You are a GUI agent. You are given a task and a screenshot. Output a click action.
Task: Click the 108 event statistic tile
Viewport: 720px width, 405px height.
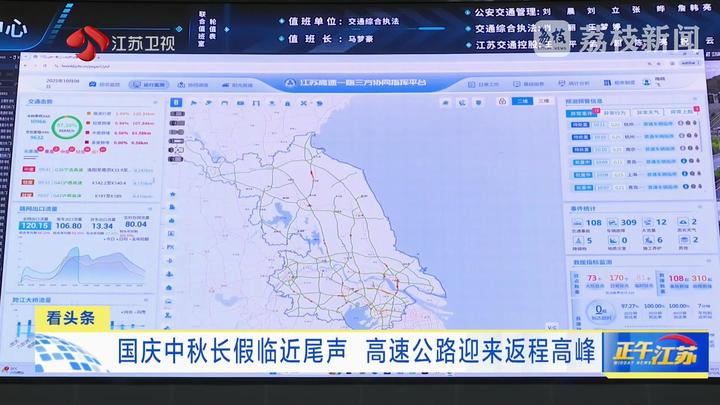coord(594,222)
